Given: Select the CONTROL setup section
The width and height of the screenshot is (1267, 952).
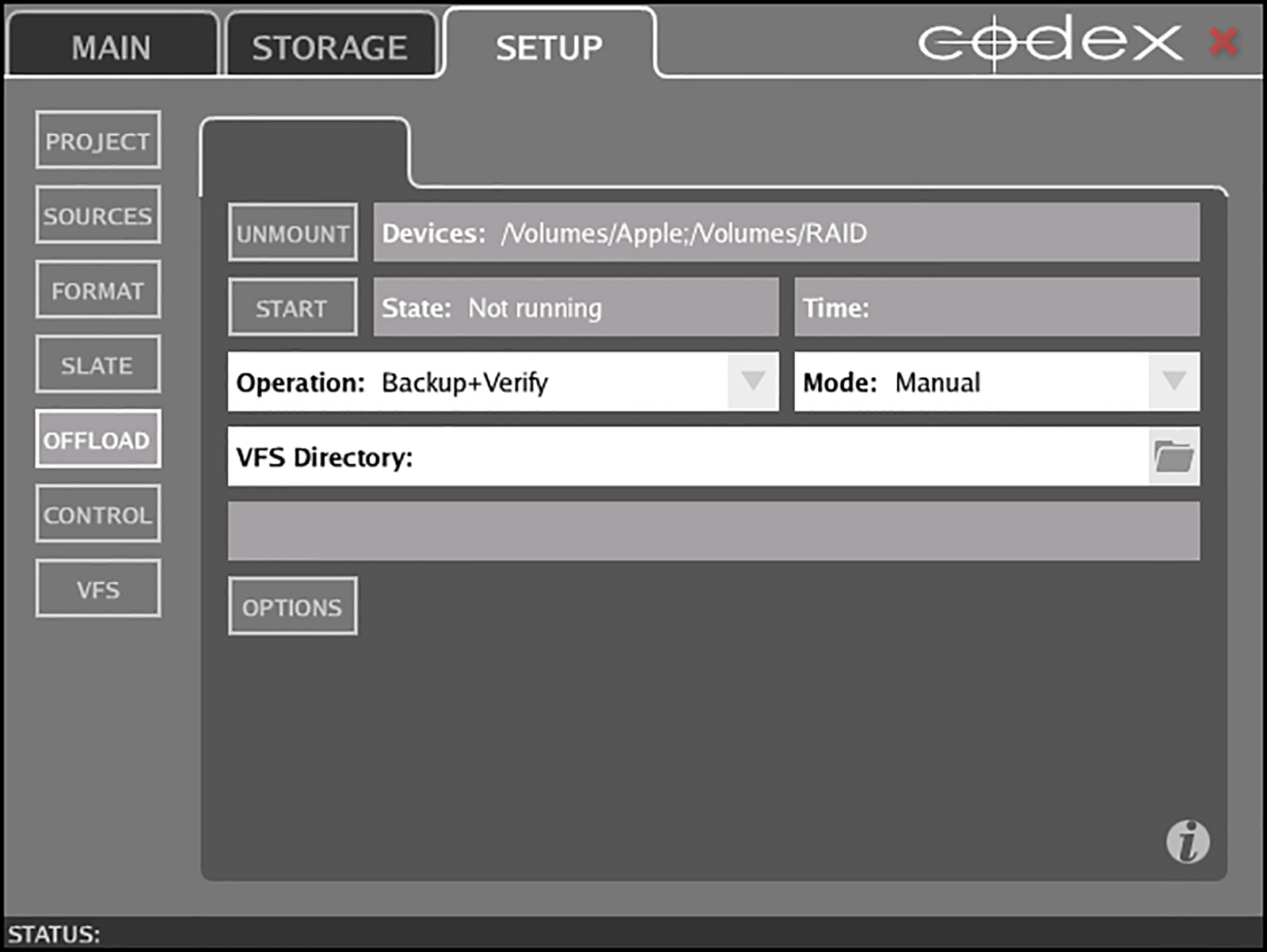Looking at the screenshot, I should (98, 514).
